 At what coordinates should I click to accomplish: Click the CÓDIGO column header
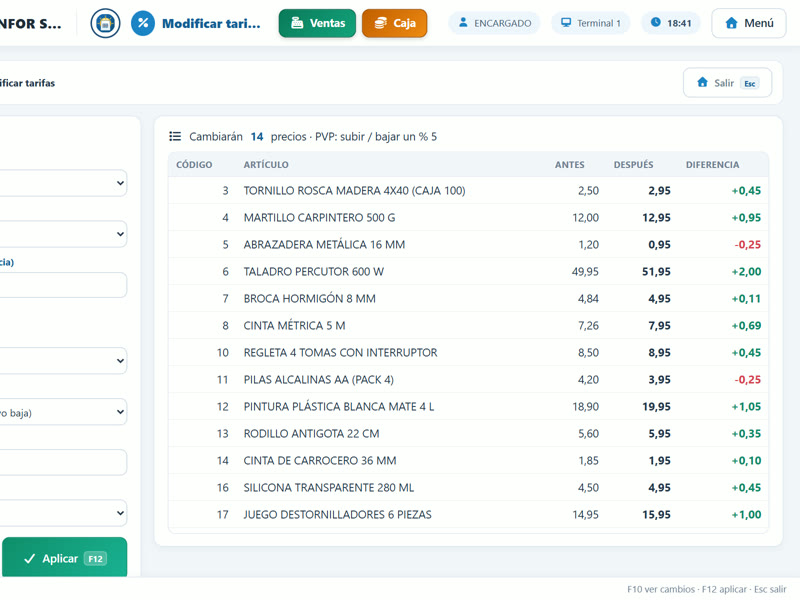[x=194, y=165]
